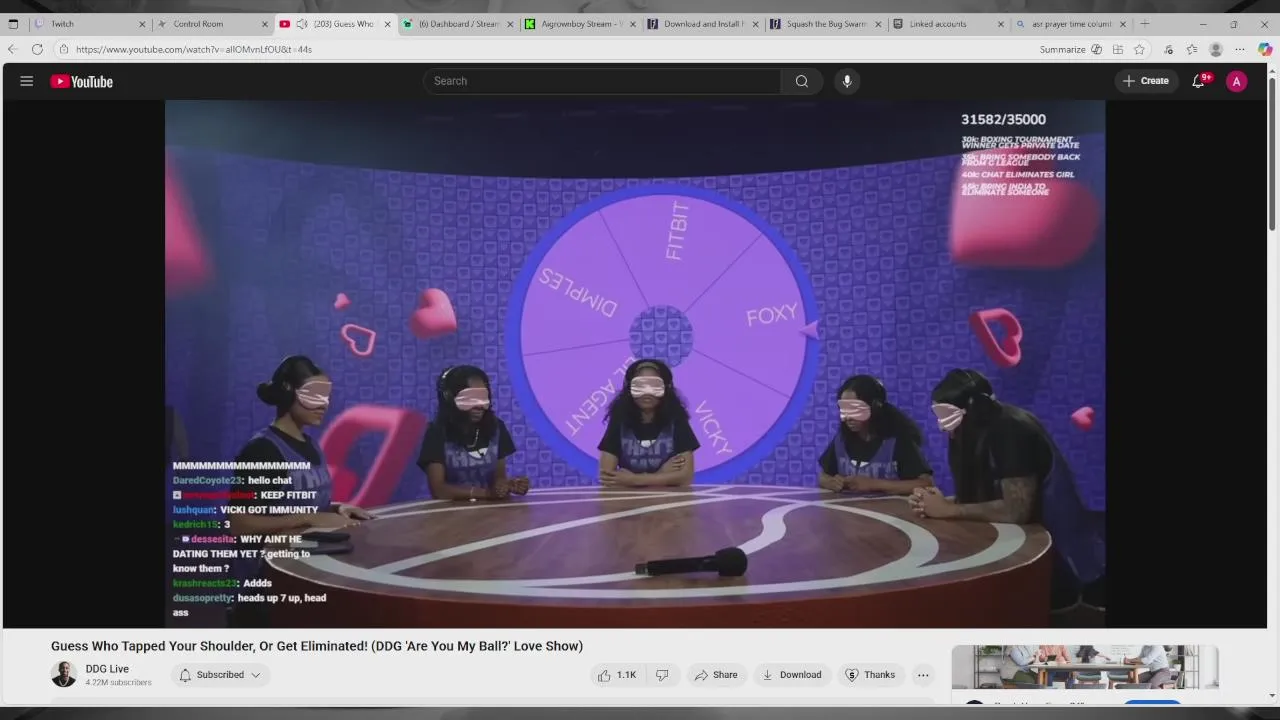The width and height of the screenshot is (1280, 720).
Task: Click the 4.22M subscribers text
Action: (x=118, y=683)
